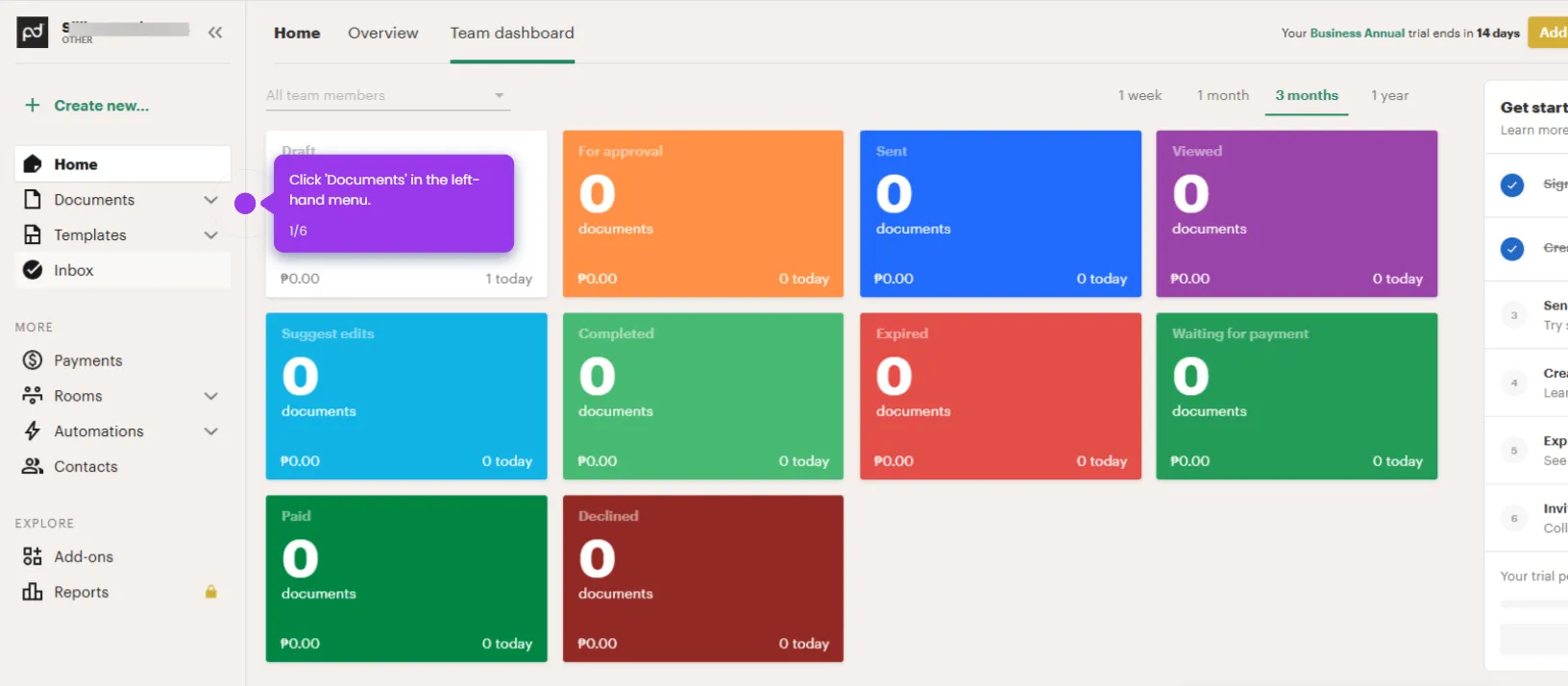Screen dimensions: 1568x686
Task: Open Documents in the left menu
Action: click(x=123, y=200)
